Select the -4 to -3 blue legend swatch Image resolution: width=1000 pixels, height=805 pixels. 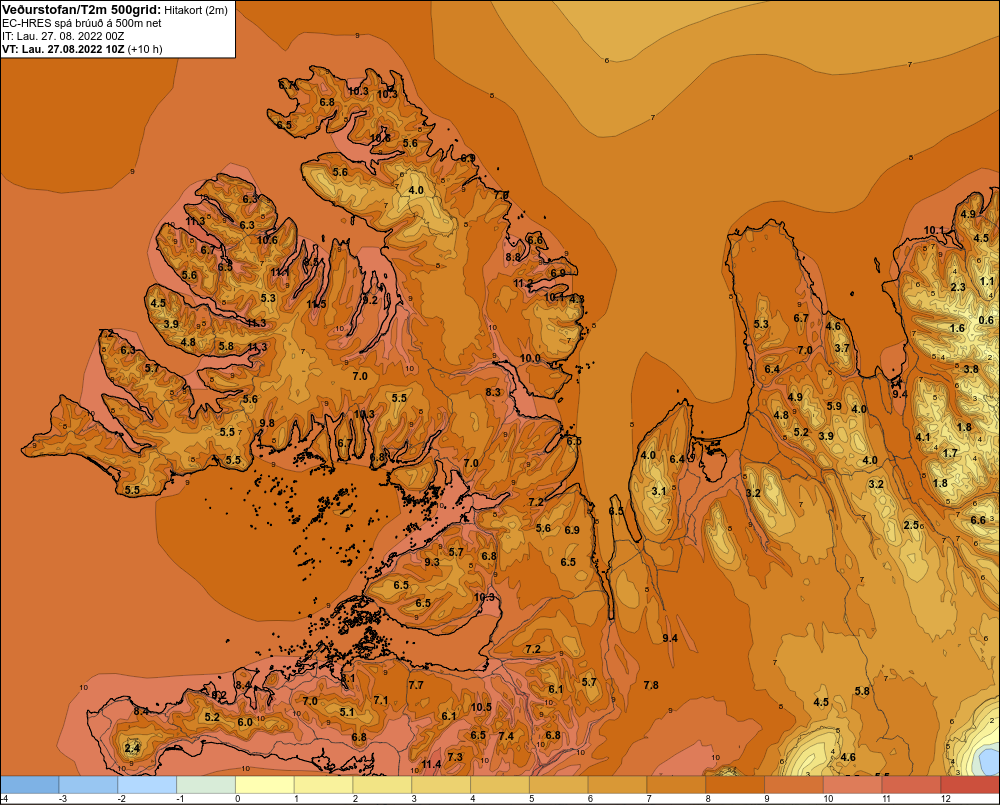tap(30, 784)
